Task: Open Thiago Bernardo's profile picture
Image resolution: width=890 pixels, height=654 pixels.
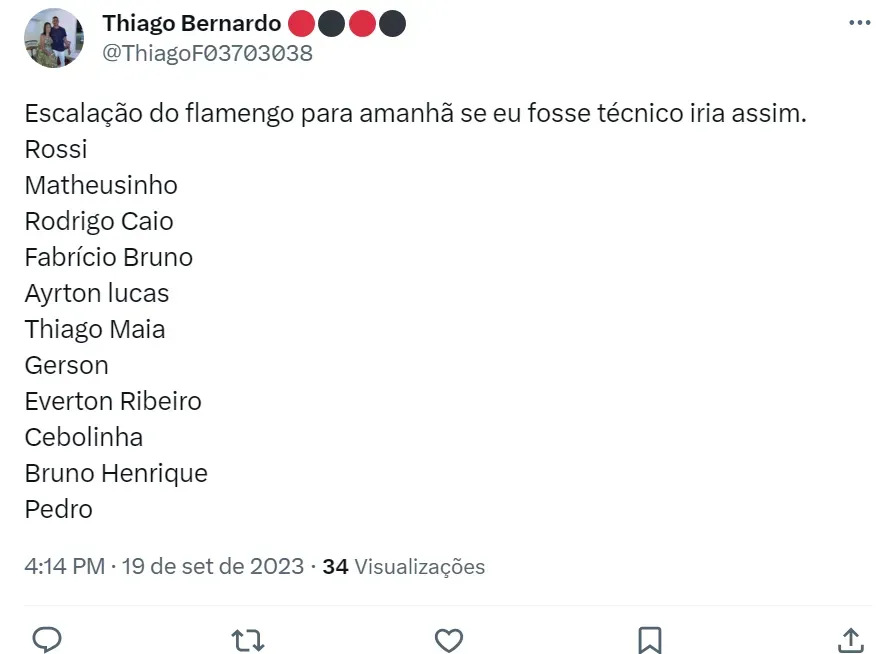Action: [54, 38]
